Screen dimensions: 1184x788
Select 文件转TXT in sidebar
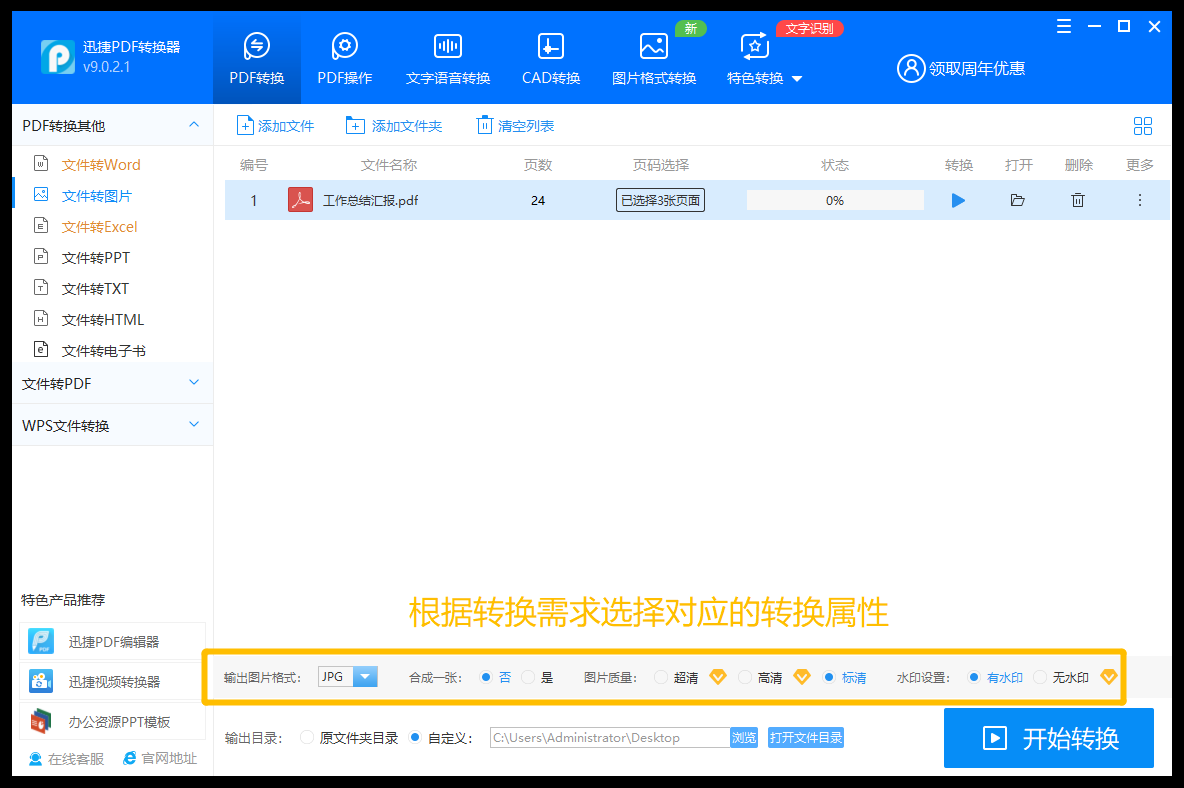point(94,288)
